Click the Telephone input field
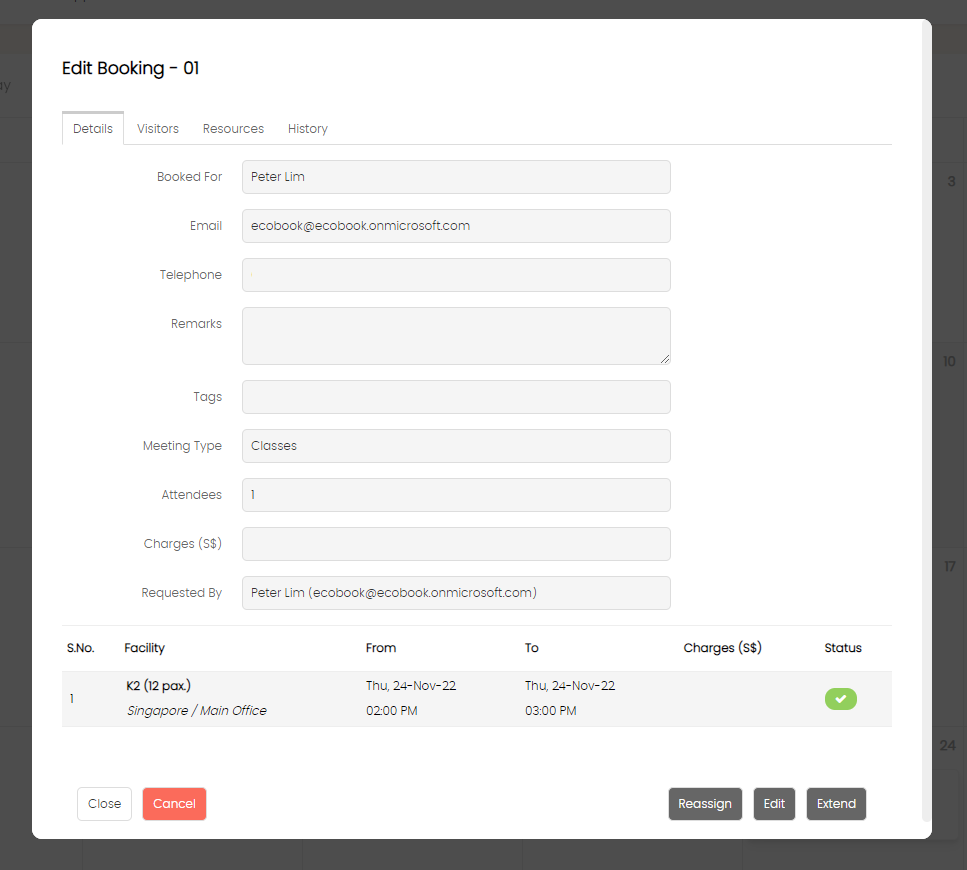The width and height of the screenshot is (967, 870). coord(456,275)
